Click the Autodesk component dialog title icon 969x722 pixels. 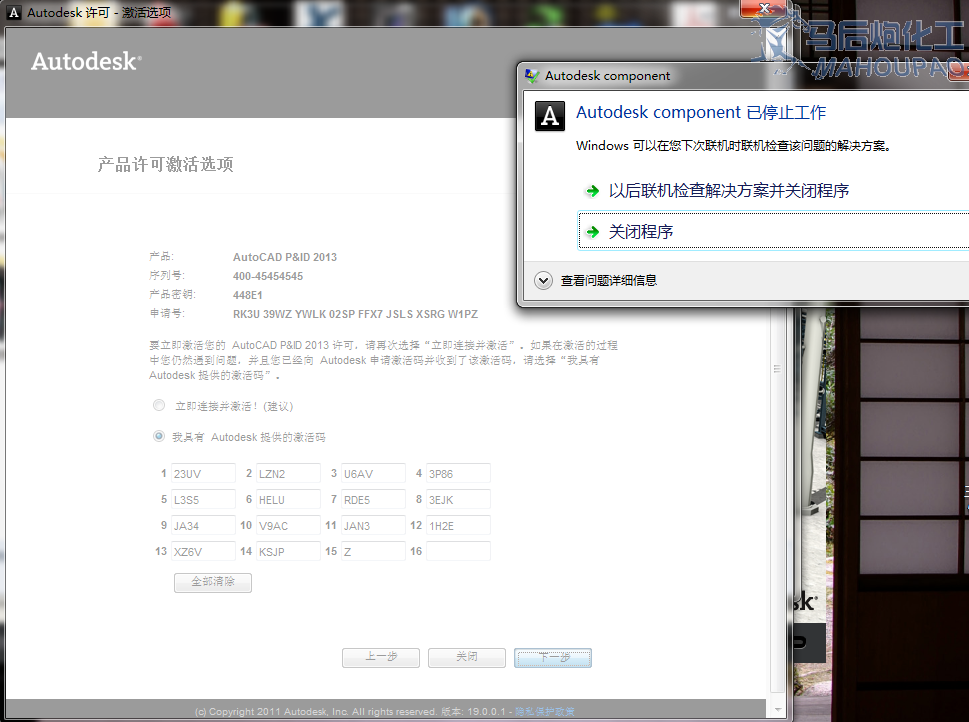point(531,75)
